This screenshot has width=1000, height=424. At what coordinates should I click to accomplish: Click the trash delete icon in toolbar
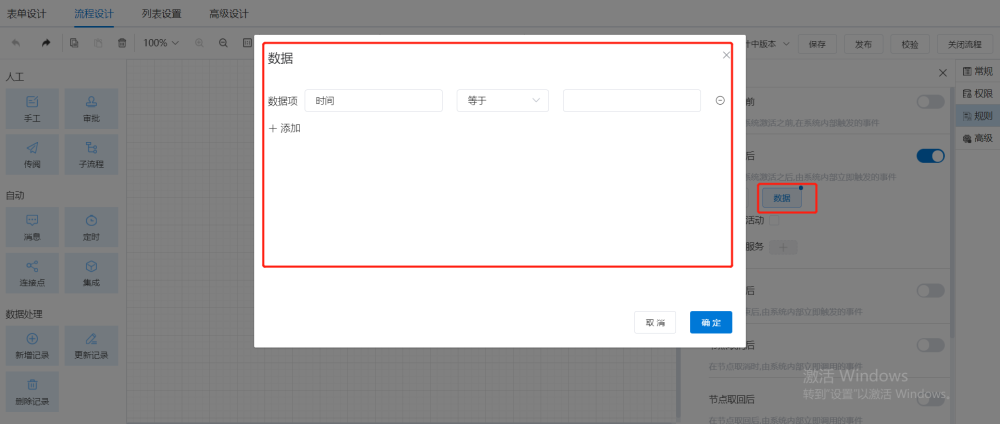(x=122, y=44)
